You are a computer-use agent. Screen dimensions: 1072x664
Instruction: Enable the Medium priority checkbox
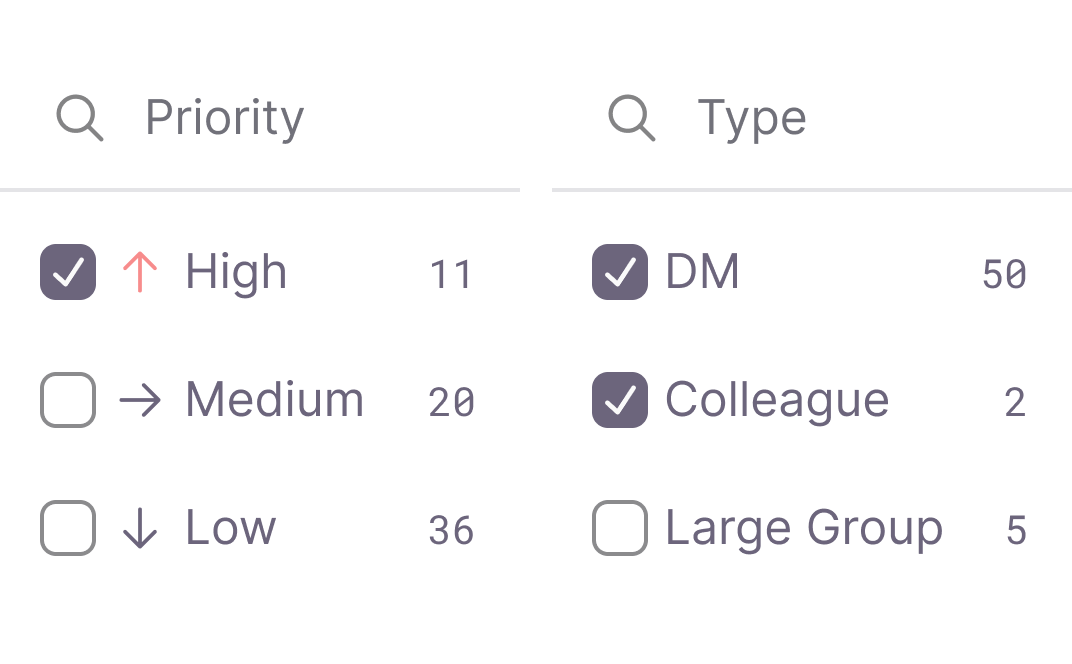click(68, 400)
